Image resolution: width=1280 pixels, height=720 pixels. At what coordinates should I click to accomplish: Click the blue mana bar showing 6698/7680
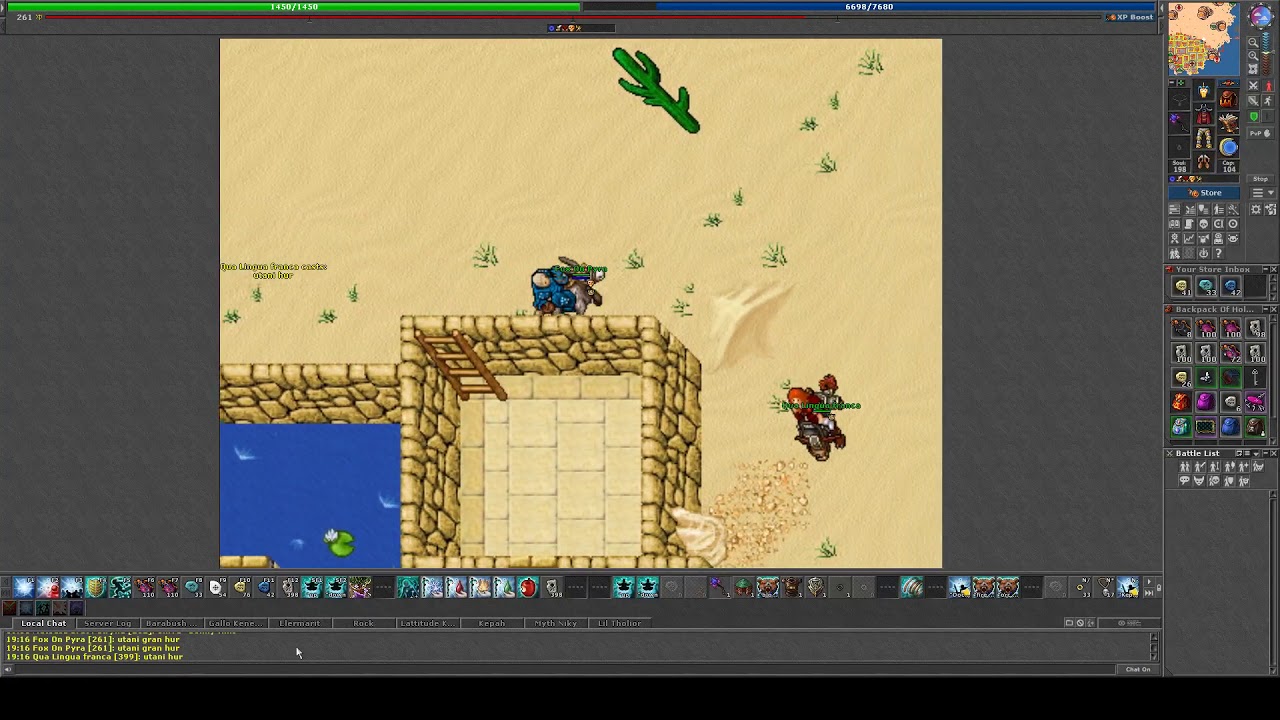pyautogui.click(x=869, y=7)
